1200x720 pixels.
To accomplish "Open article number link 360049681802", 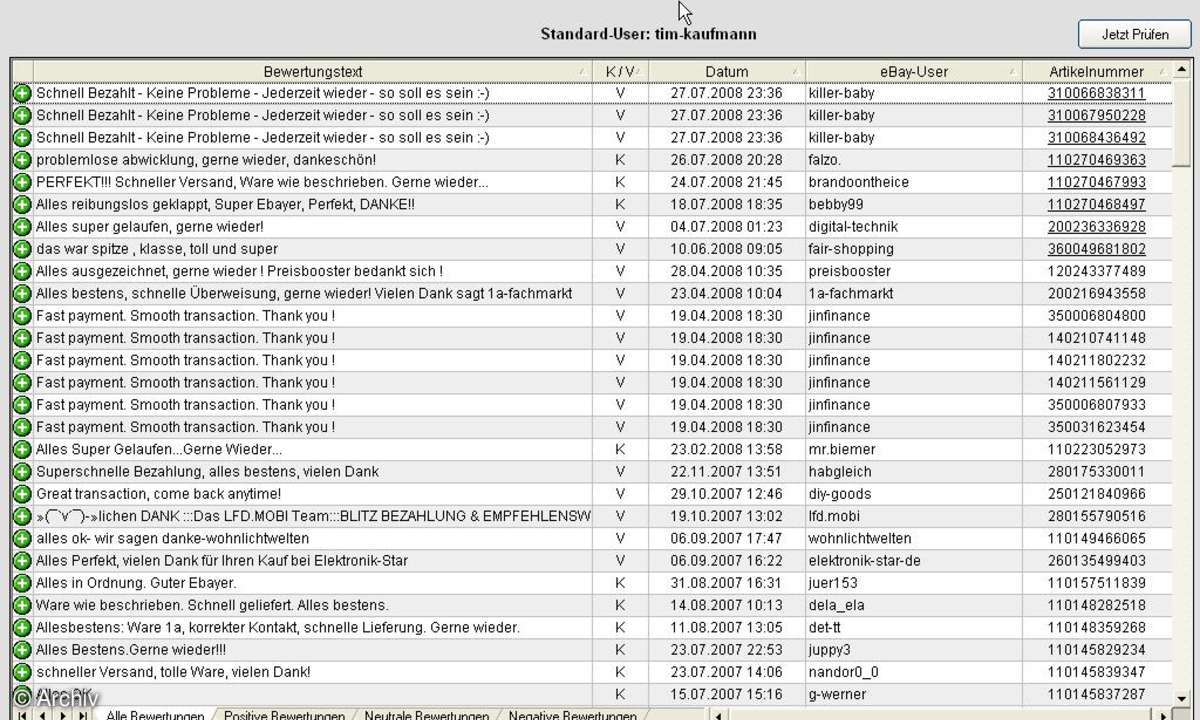I will [1097, 249].
